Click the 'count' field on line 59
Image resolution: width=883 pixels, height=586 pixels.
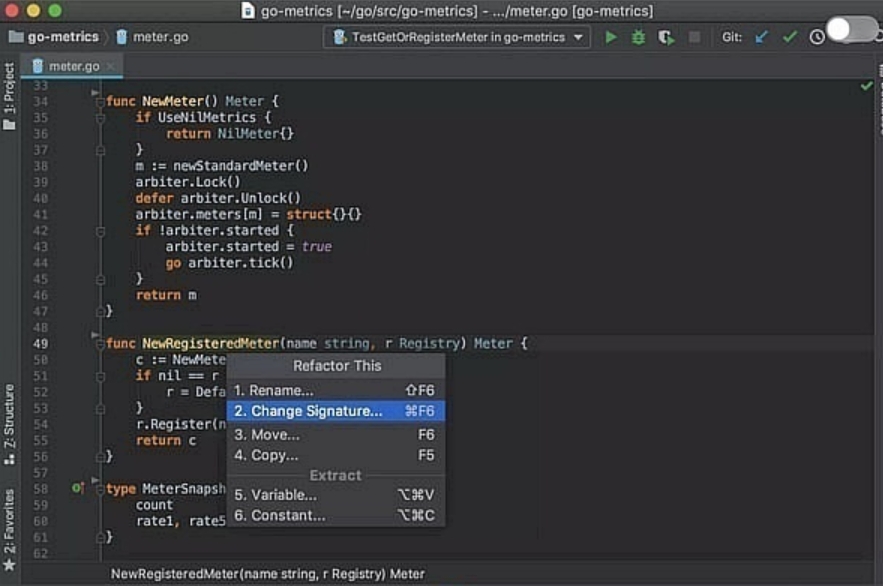click(154, 505)
